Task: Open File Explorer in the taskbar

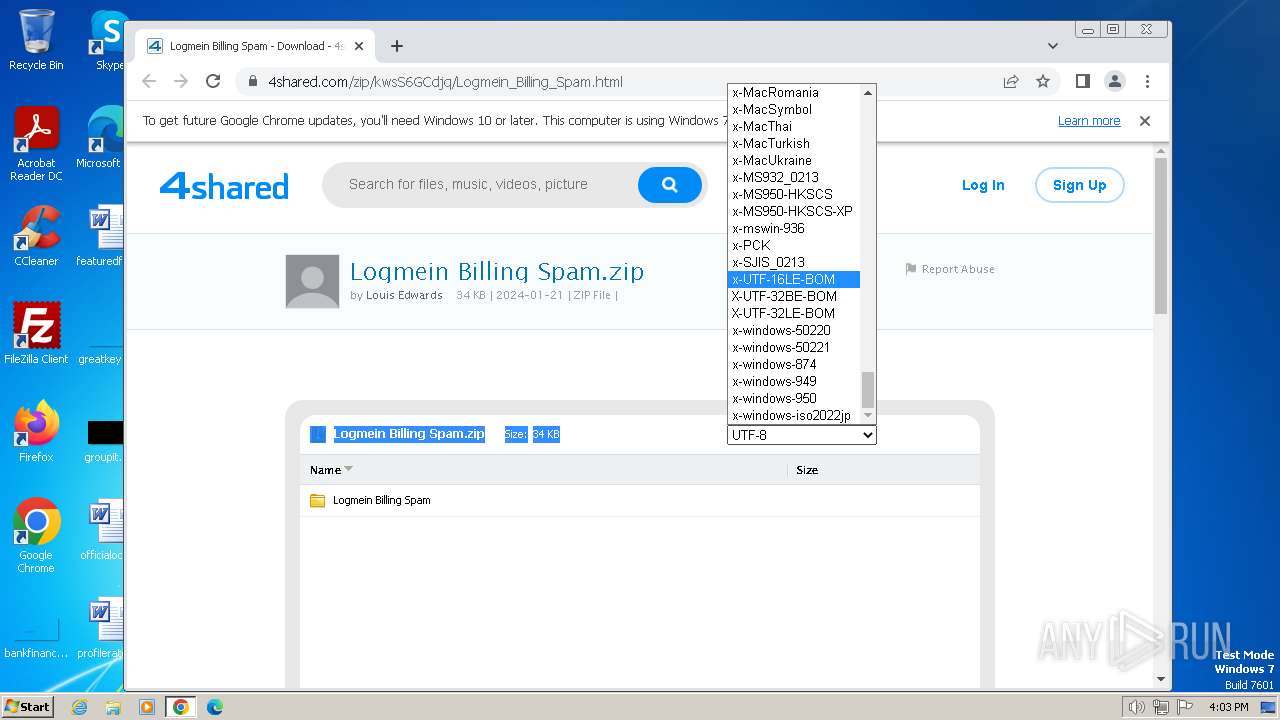Action: pos(113,707)
